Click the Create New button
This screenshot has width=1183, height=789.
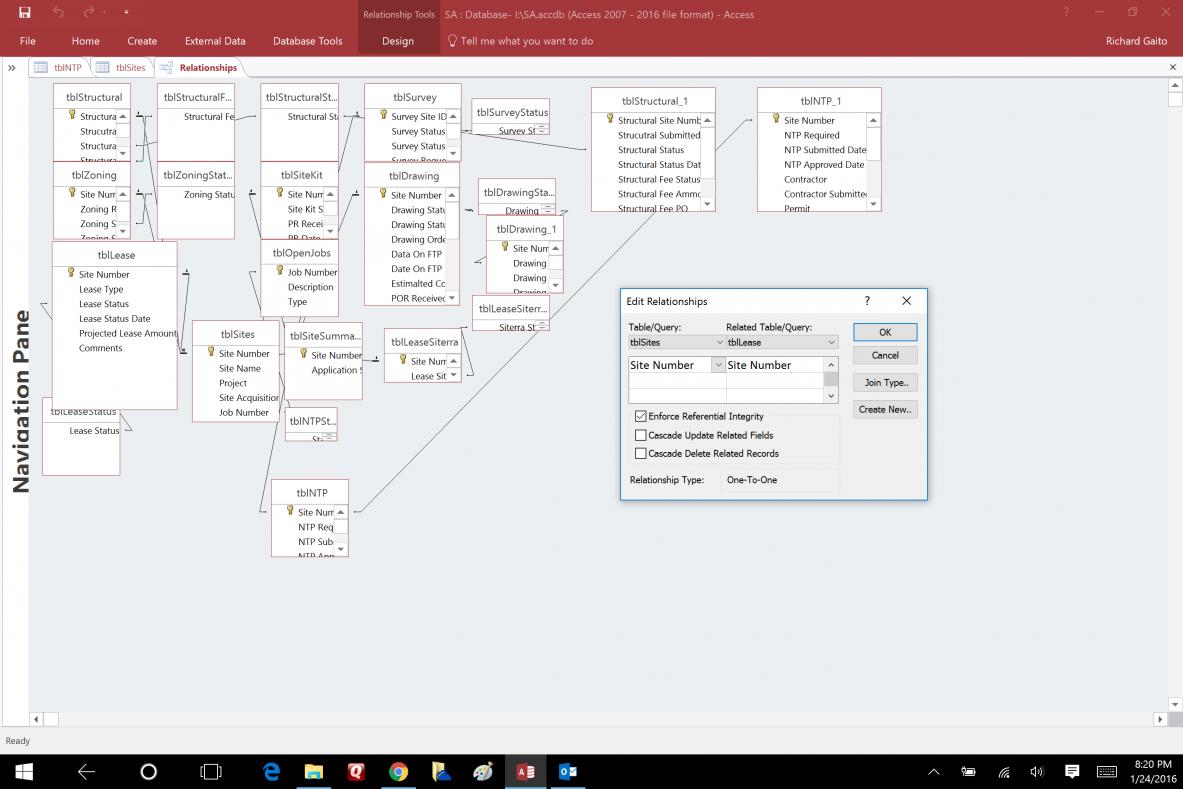click(x=885, y=410)
